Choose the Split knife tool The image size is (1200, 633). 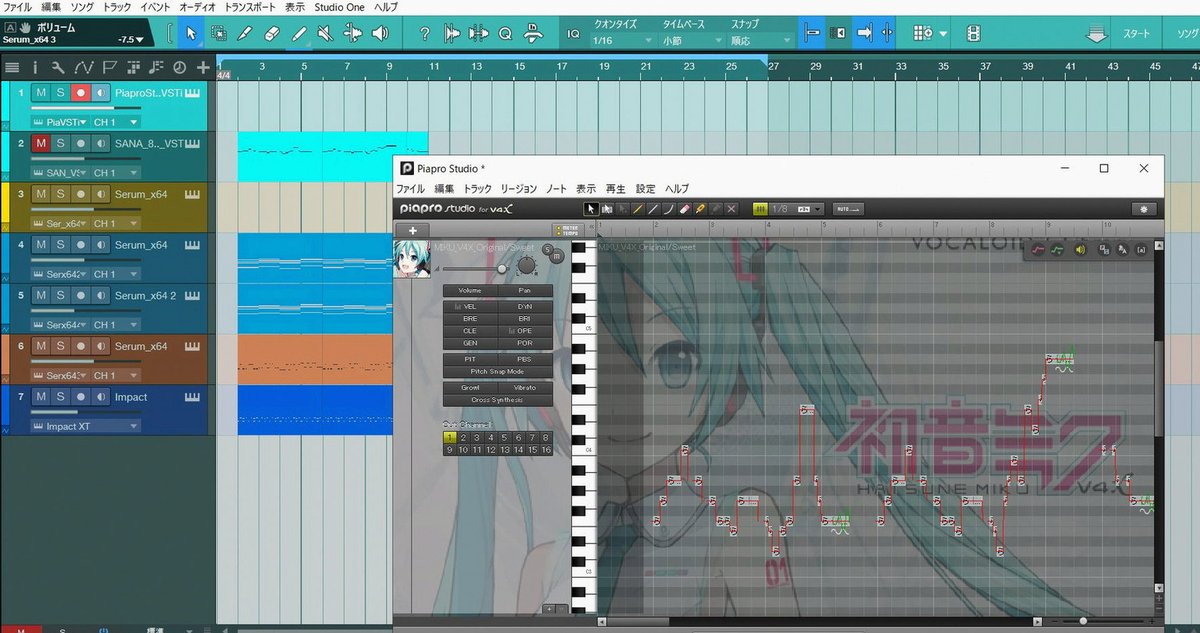coord(245,33)
